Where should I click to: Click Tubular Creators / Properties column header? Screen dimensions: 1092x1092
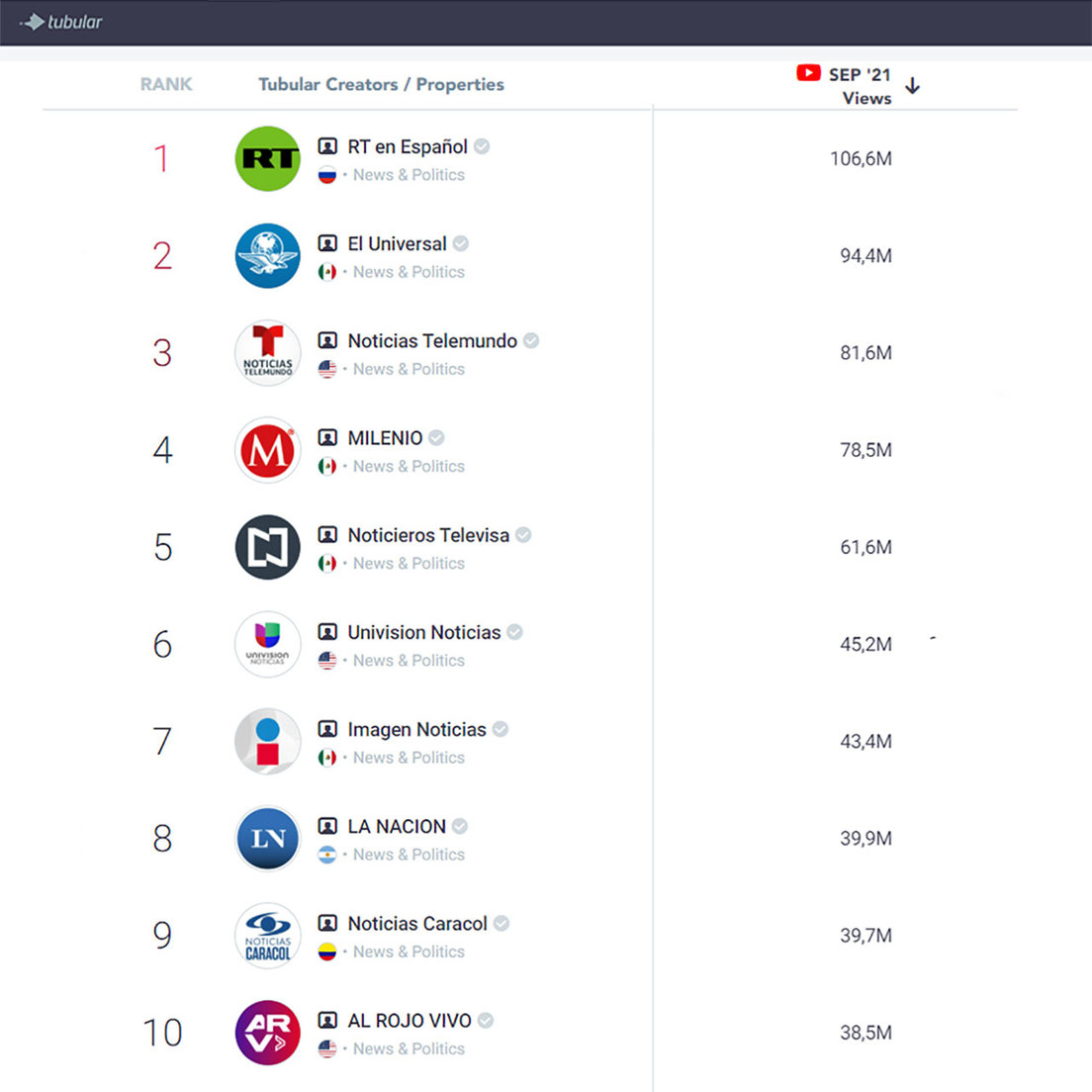[x=381, y=85]
